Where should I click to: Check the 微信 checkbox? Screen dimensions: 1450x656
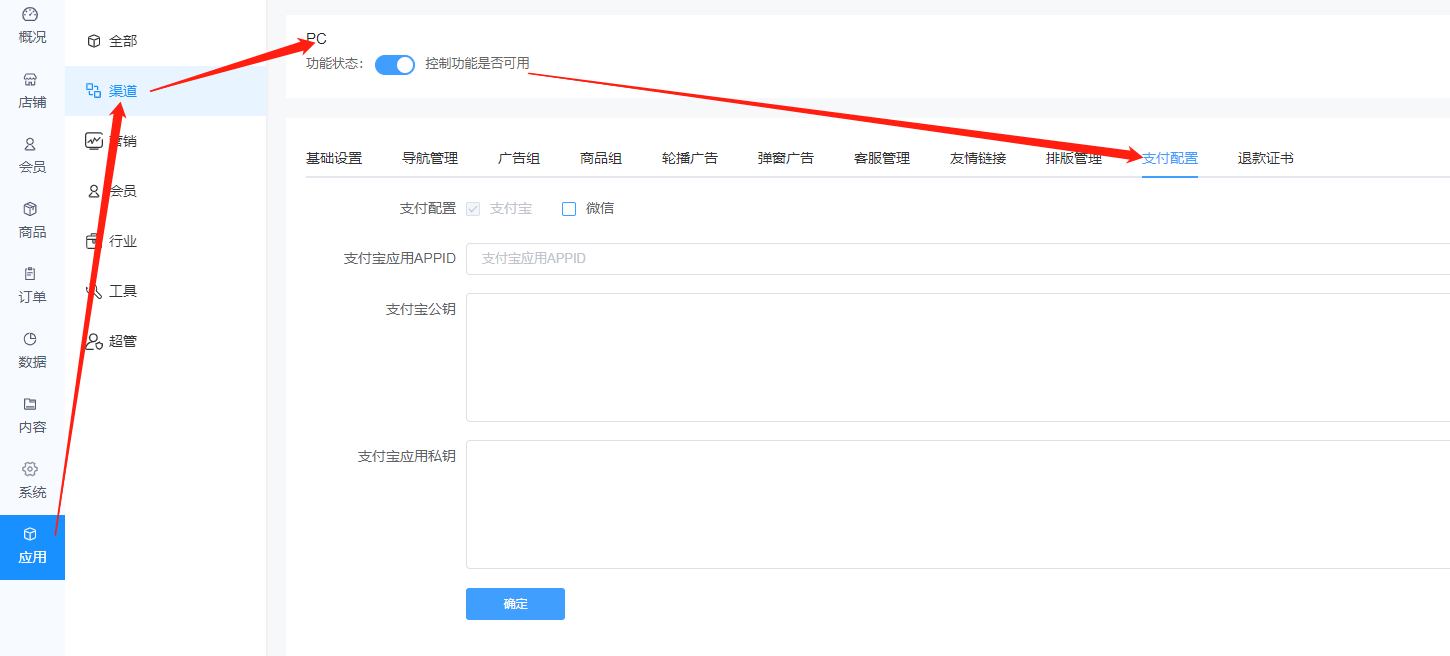[x=569, y=209]
